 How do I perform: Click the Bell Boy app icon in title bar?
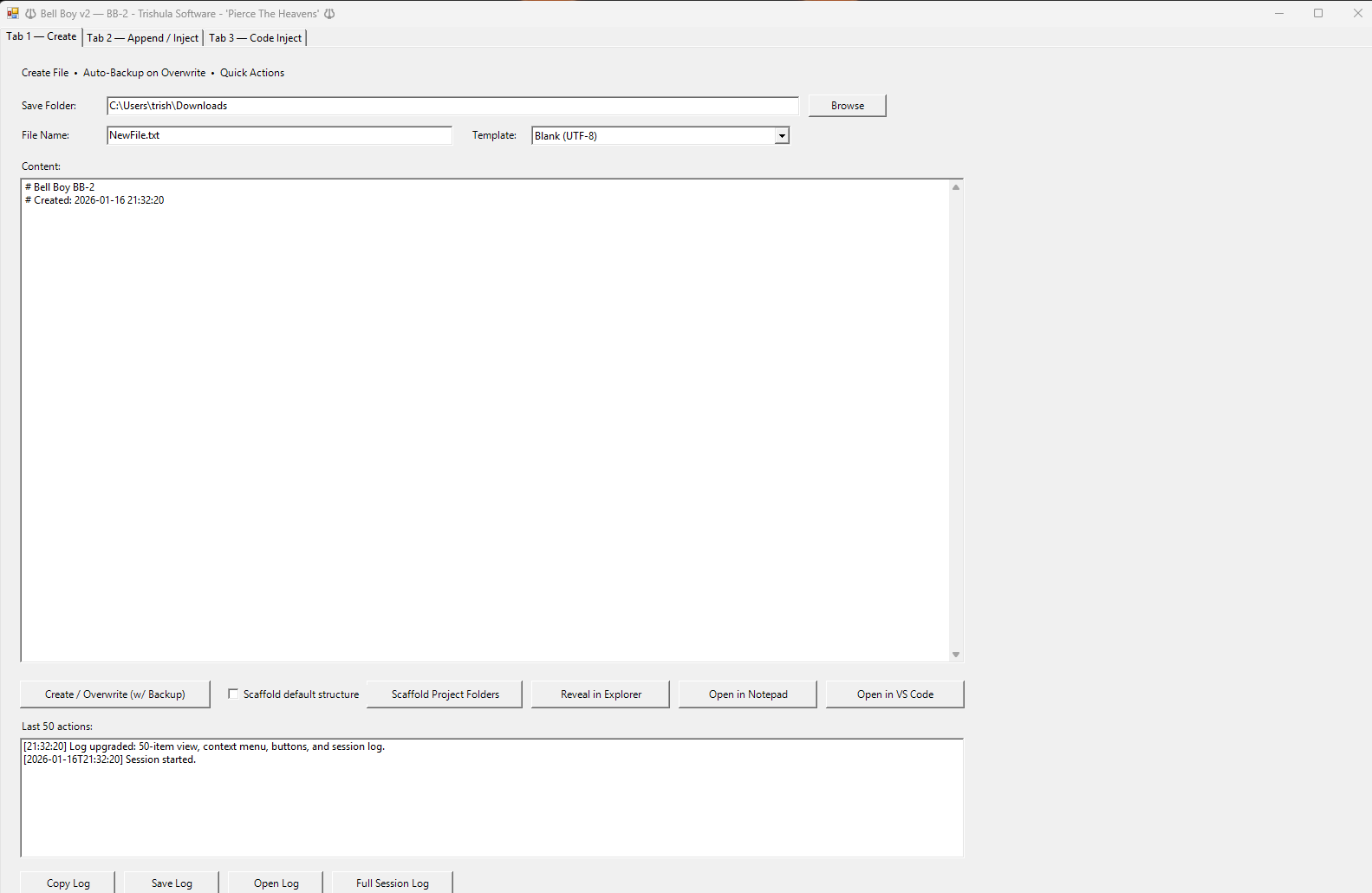pos(13,13)
